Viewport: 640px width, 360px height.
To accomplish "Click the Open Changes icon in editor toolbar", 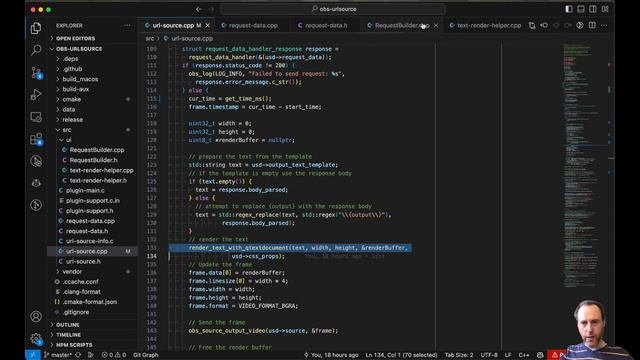I will (532, 25).
